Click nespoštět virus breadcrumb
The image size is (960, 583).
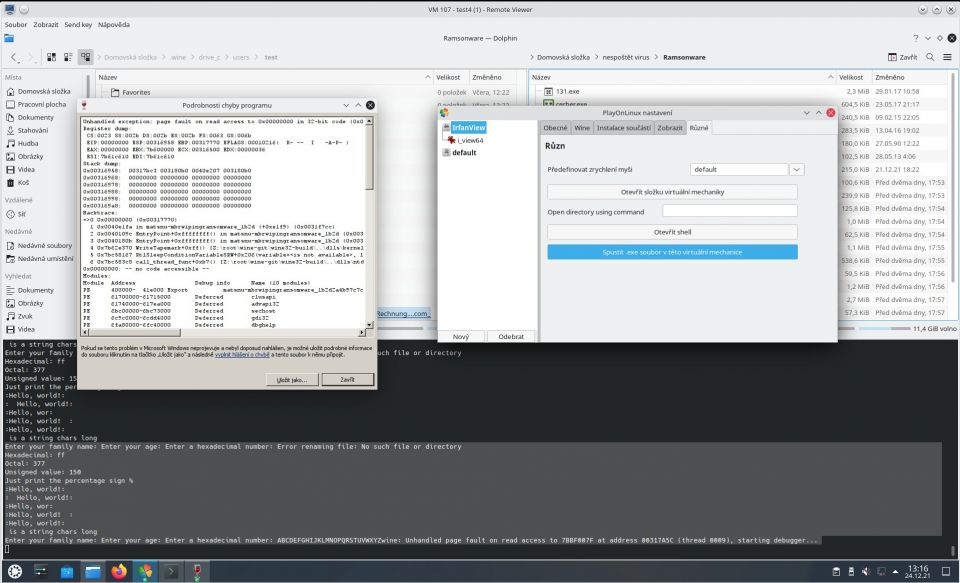[626, 57]
